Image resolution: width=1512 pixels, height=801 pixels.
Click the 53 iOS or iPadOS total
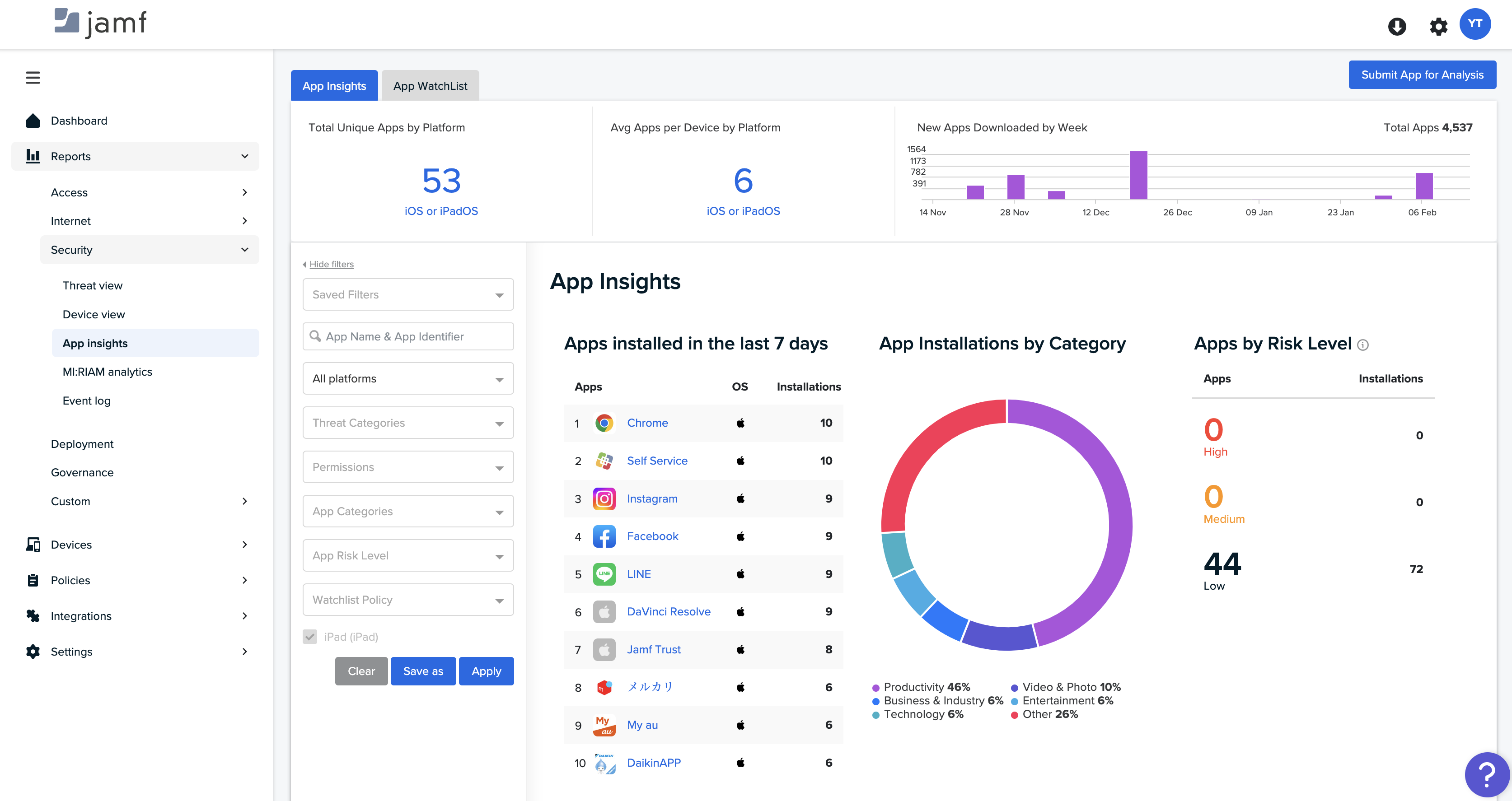(441, 180)
